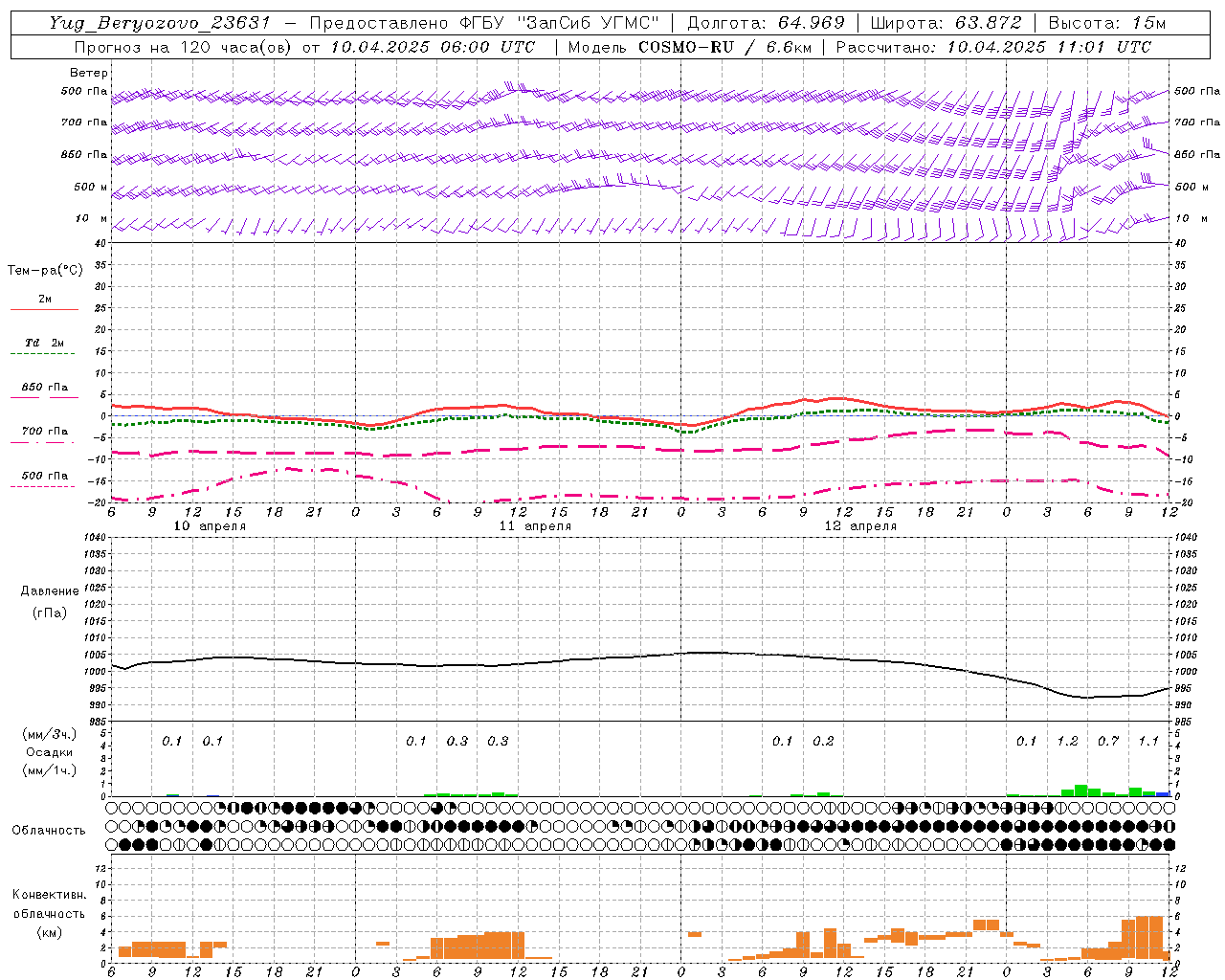The height and width of the screenshot is (980, 1225).
Task: Click the 700 гПа temperature legend label
Action: click(45, 431)
